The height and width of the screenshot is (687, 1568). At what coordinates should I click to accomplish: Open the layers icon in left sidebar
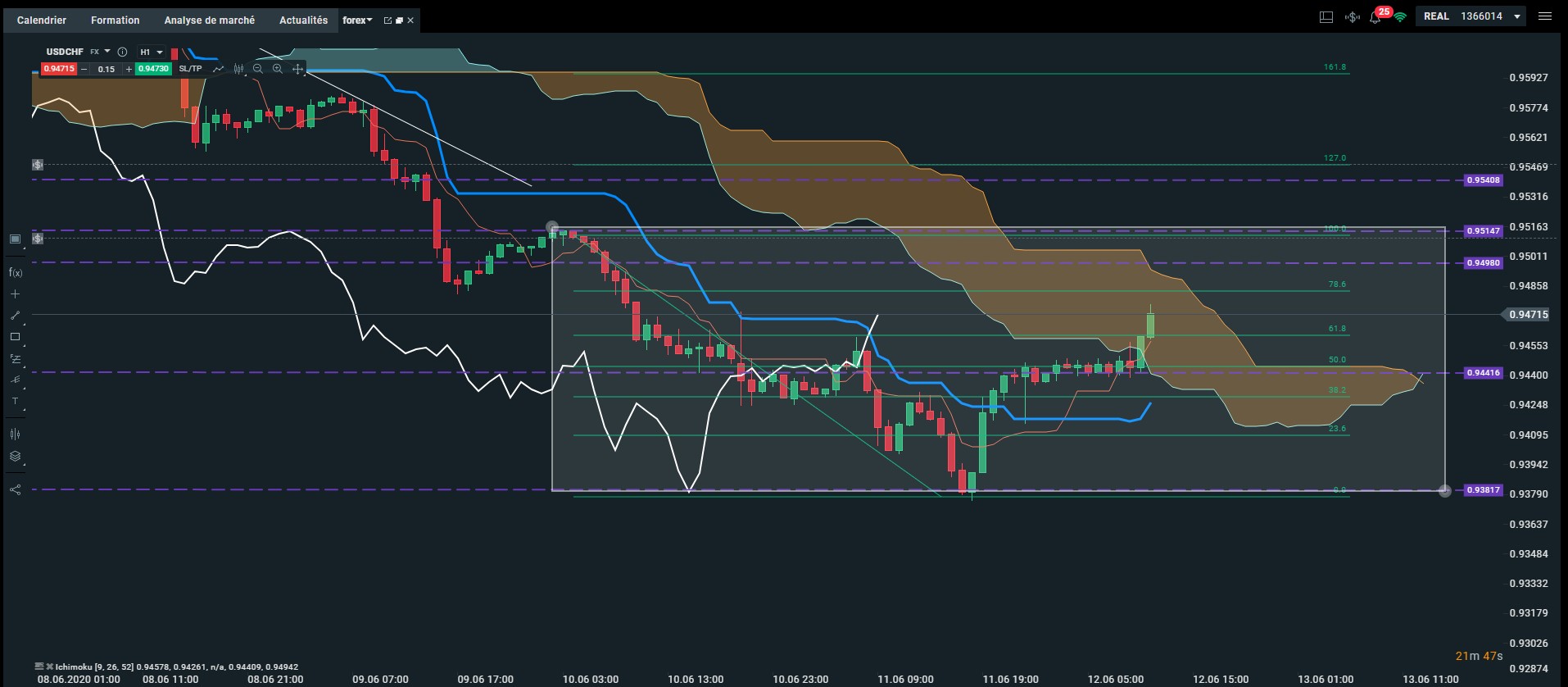coord(15,457)
